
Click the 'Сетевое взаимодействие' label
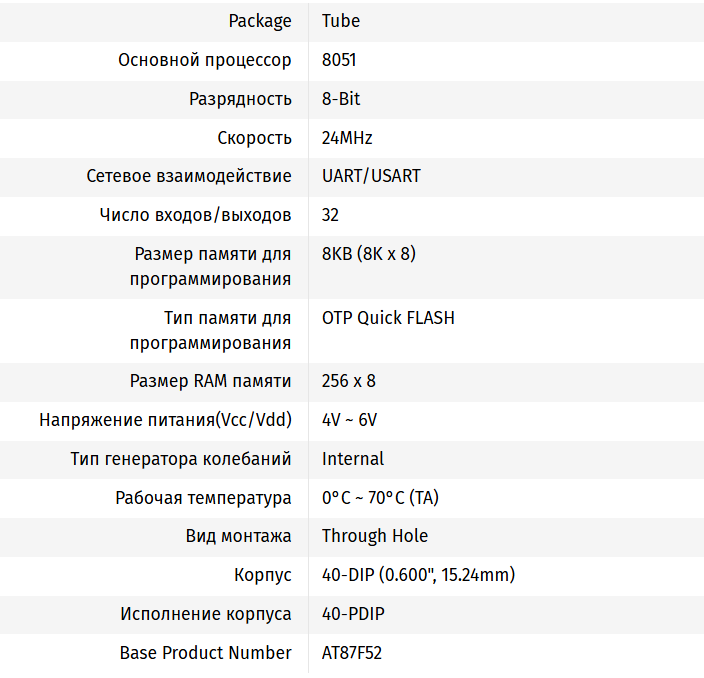(x=189, y=176)
